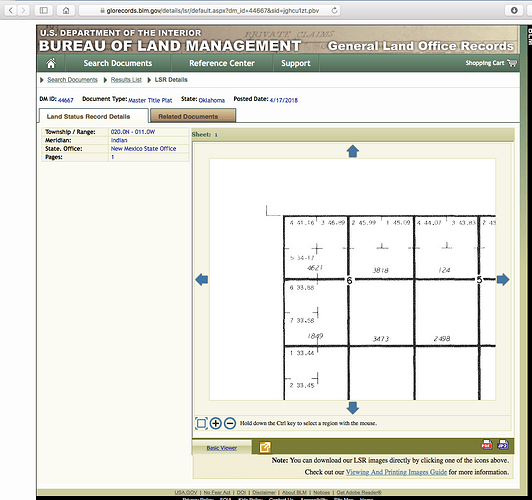Click the browser address bar
The image size is (532, 500).
(x=210, y=11)
